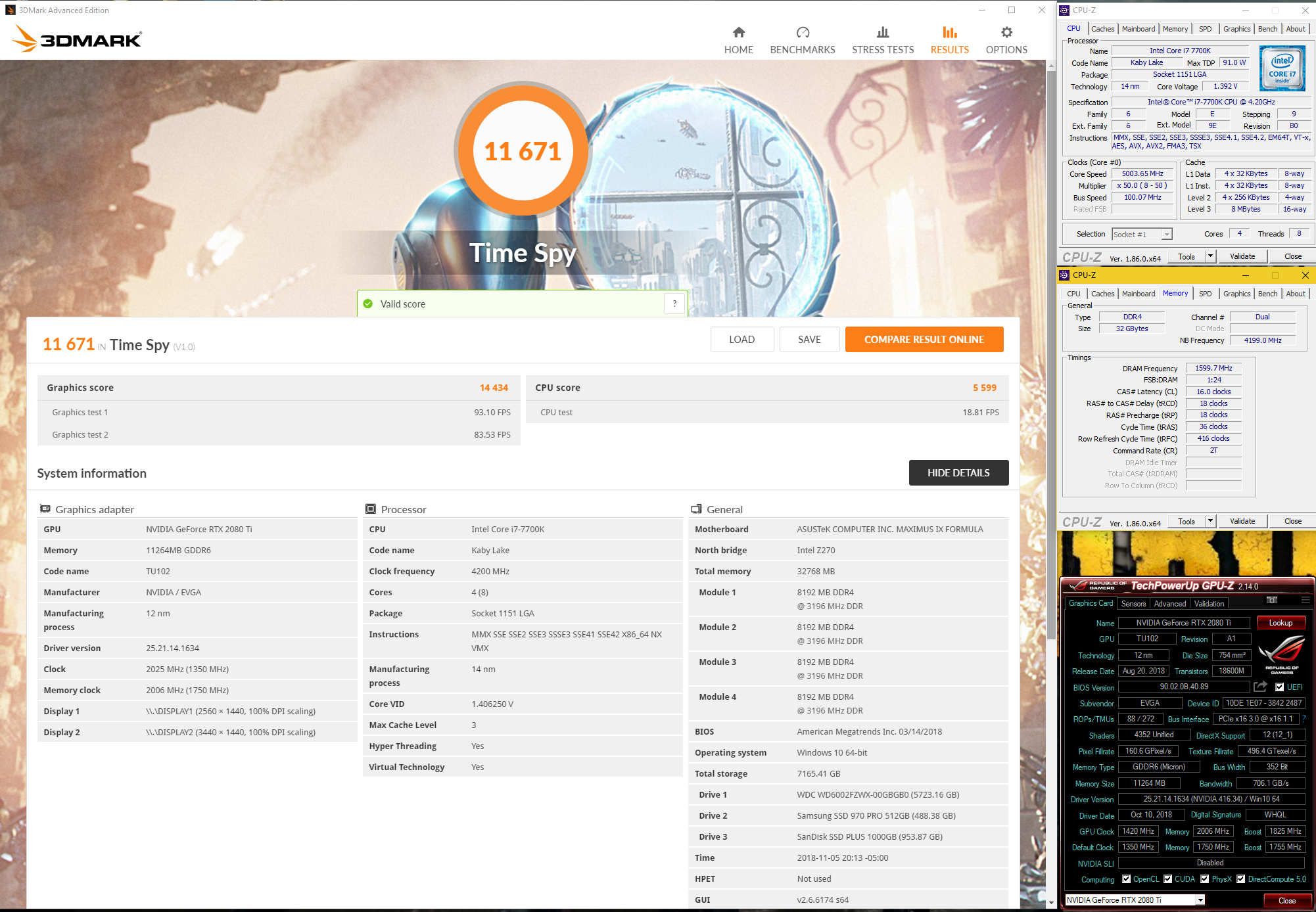Open the HOME icon in 3DMark
Image resolution: width=1316 pixels, height=912 pixels.
tap(739, 32)
